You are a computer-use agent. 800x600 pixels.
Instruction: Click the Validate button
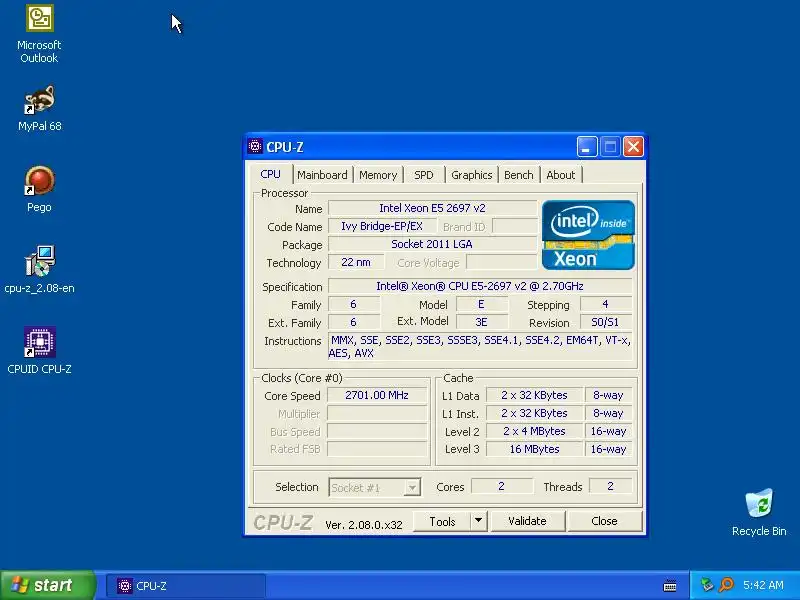528,521
